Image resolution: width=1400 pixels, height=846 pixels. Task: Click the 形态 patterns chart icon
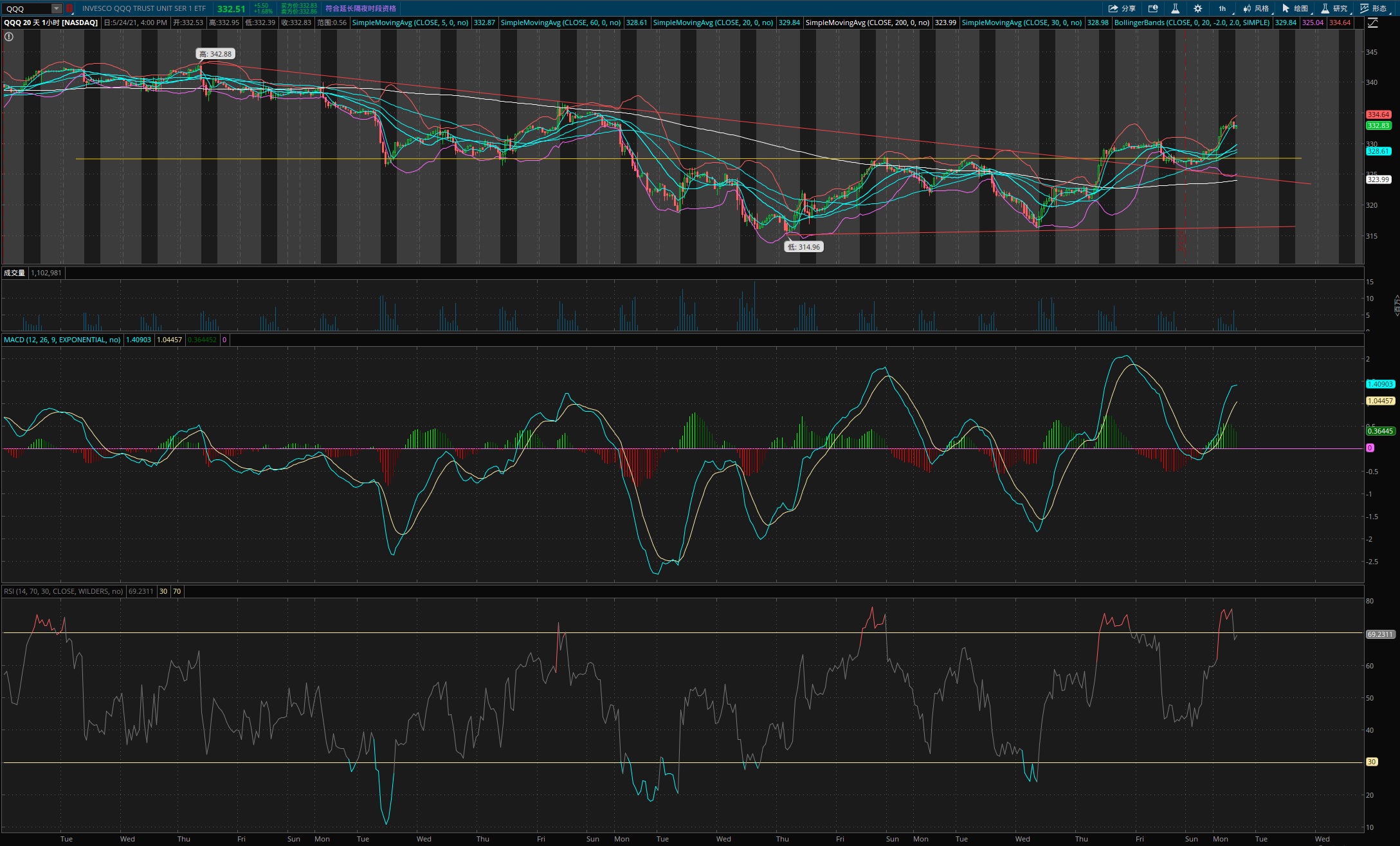point(1372,8)
